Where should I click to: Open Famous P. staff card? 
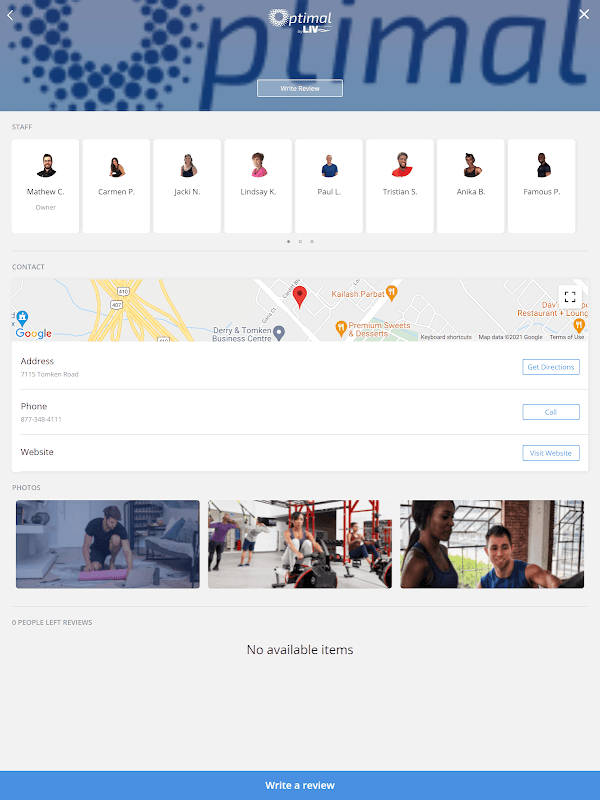[x=542, y=186]
